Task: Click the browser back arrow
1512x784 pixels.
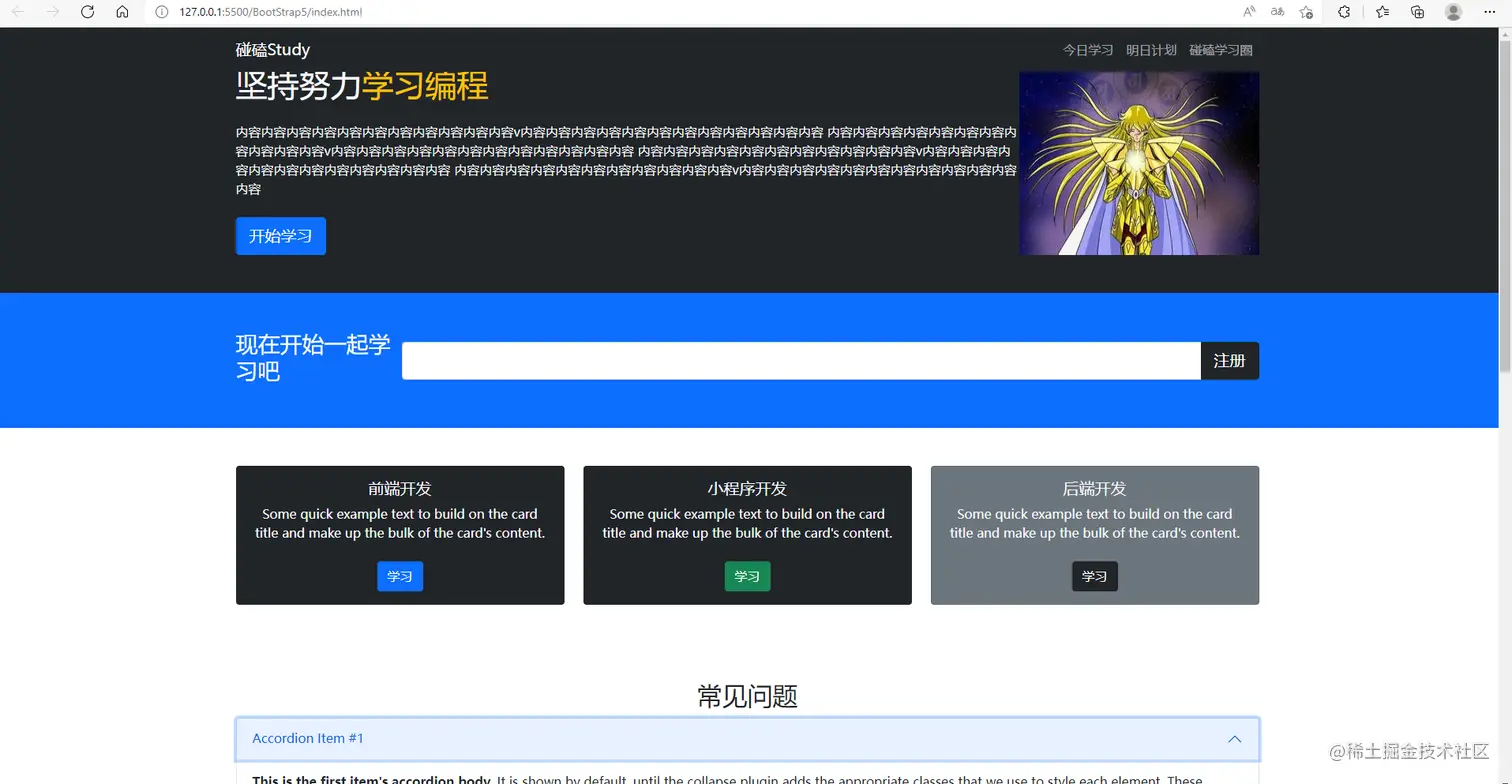Action: 18,12
